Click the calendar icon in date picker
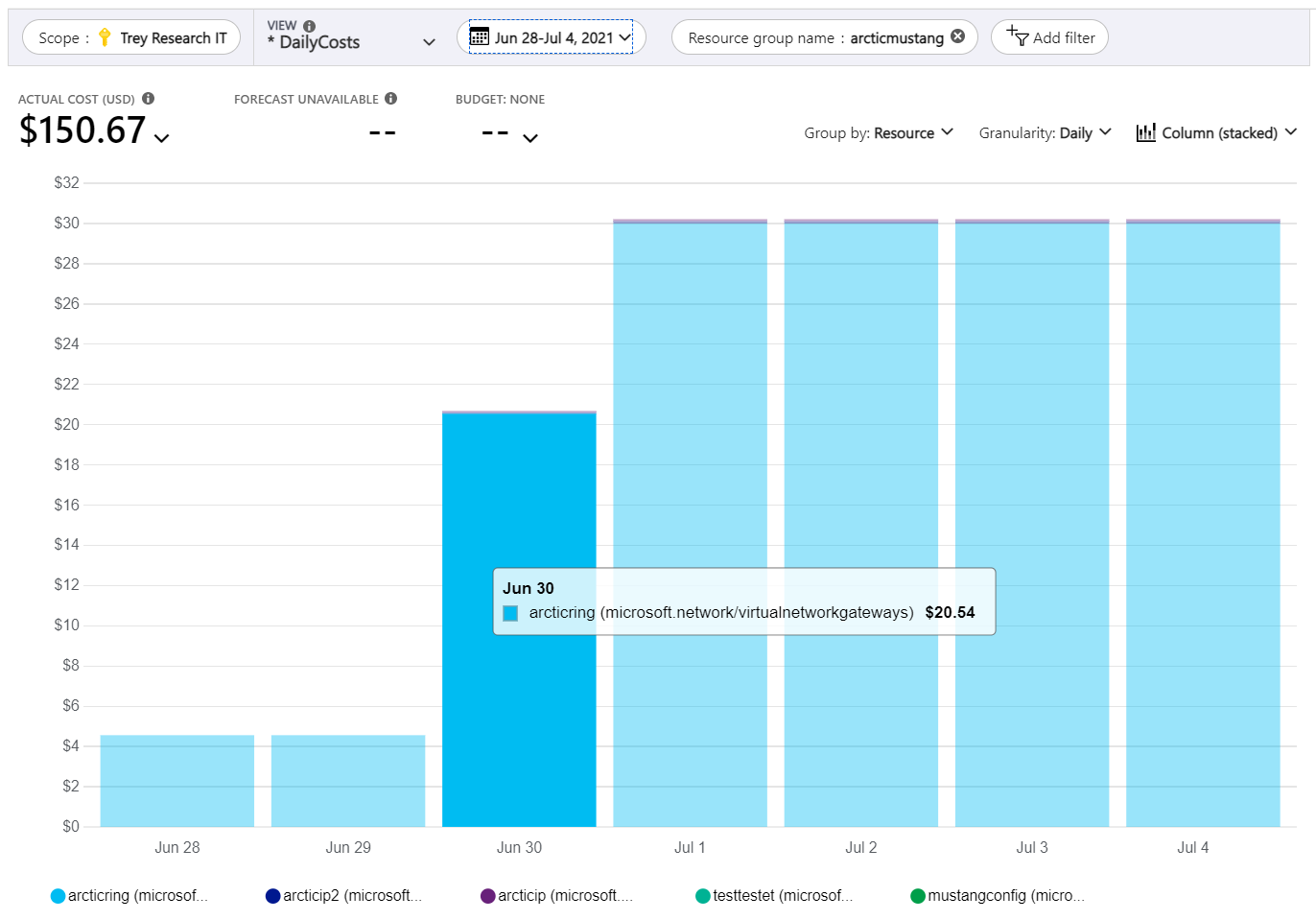The width and height of the screenshot is (1316, 920). pyautogui.click(x=479, y=37)
